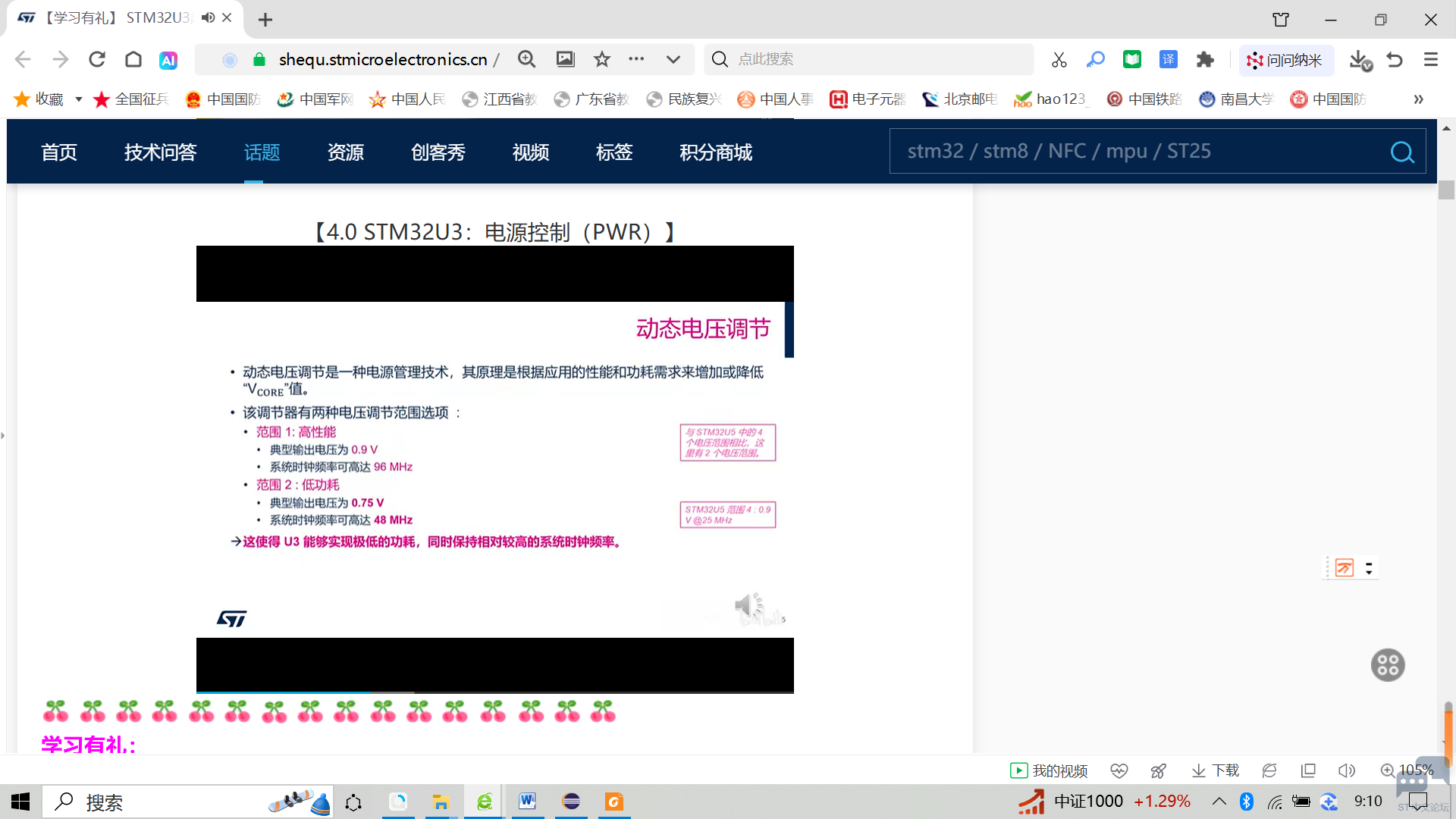Zoom in with the address bar magnifier icon
This screenshot has height=819, width=1456.
click(x=526, y=59)
